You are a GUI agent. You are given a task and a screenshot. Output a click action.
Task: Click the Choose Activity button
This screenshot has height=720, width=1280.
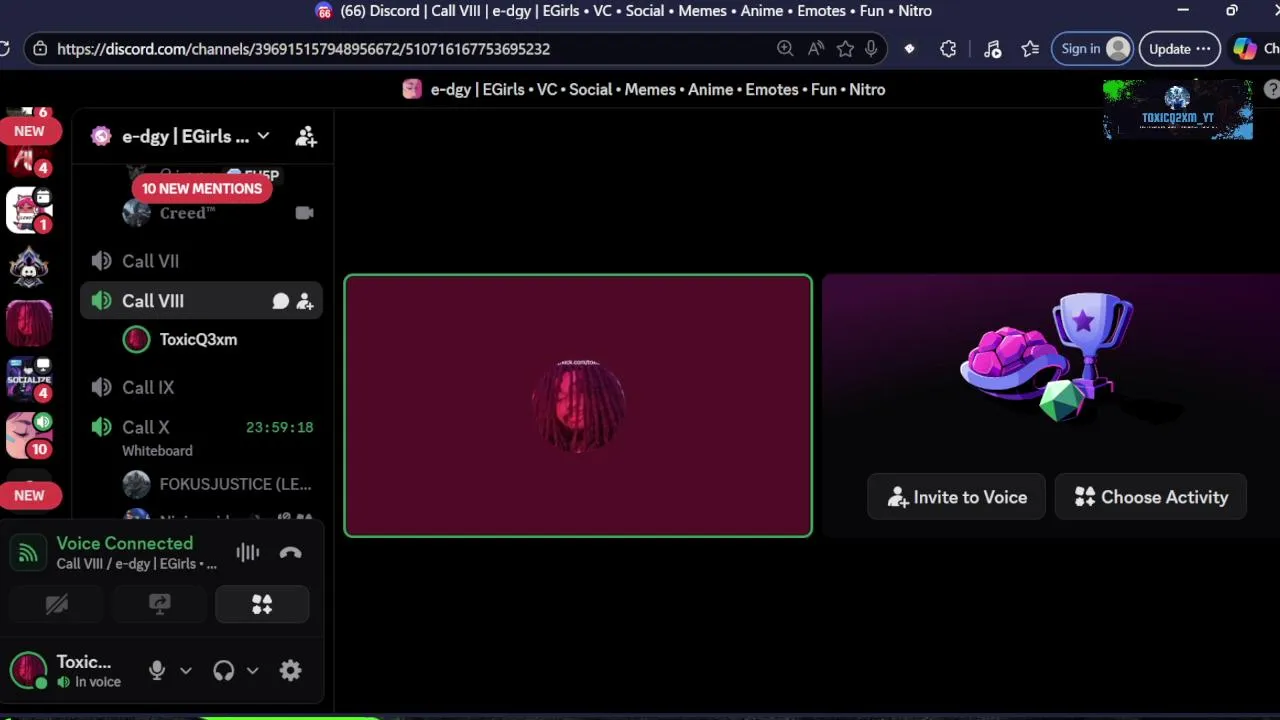click(x=1151, y=497)
